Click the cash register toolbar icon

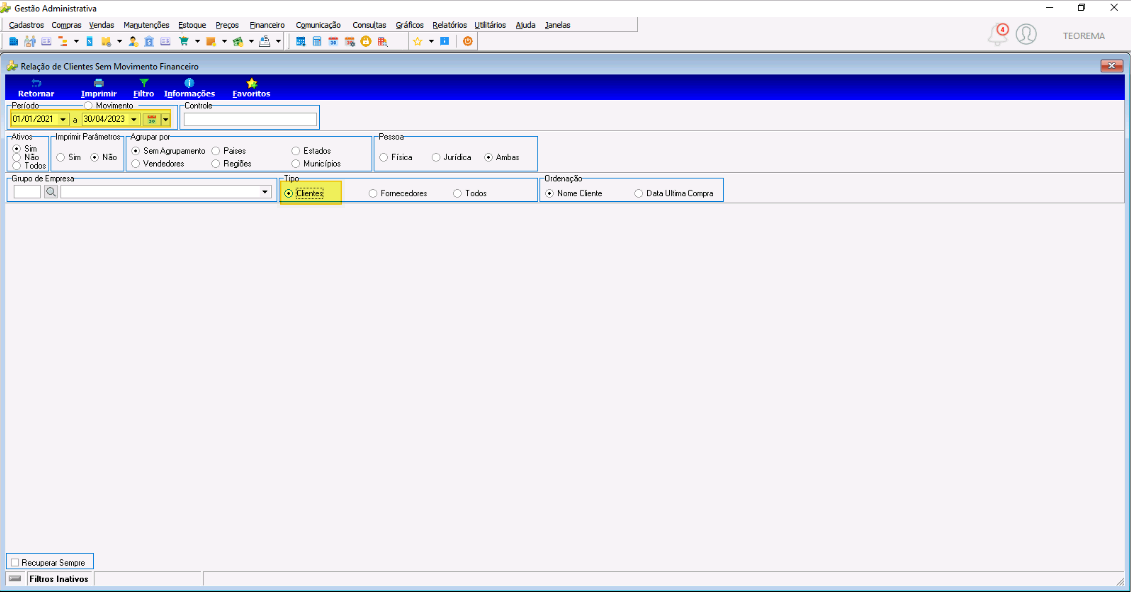[x=264, y=41]
